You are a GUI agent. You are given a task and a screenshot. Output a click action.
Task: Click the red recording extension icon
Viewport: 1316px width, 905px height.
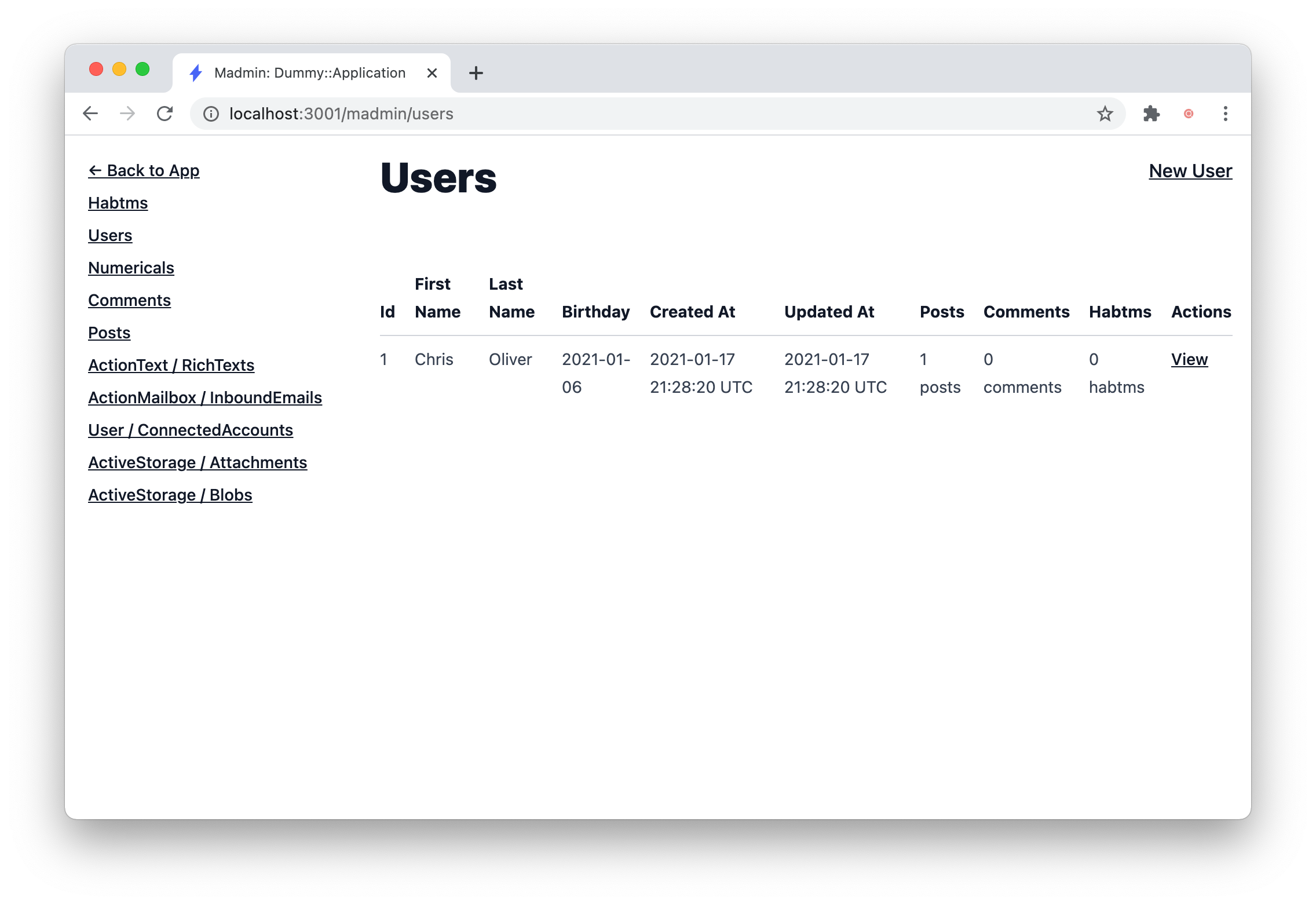1189,114
